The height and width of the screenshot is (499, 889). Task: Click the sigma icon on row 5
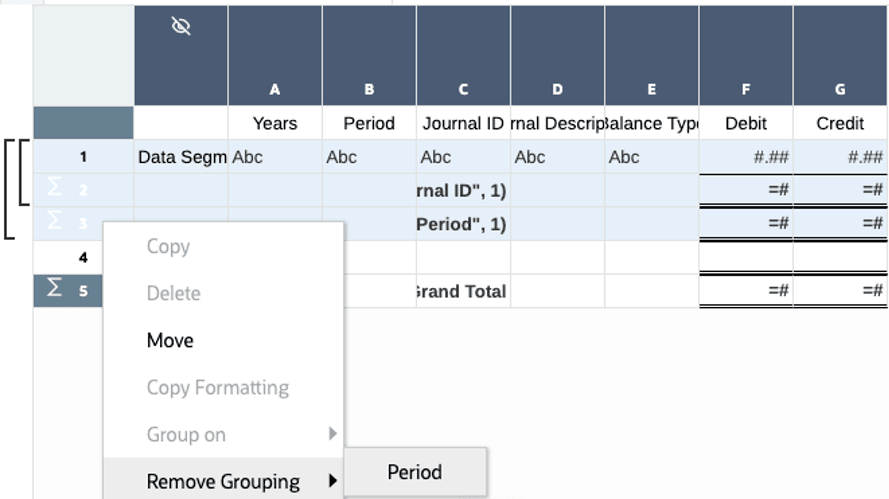click(54, 290)
